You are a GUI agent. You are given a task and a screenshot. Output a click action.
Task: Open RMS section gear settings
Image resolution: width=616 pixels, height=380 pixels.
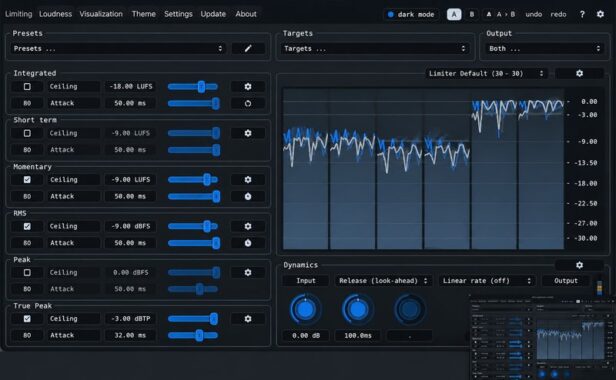point(248,226)
